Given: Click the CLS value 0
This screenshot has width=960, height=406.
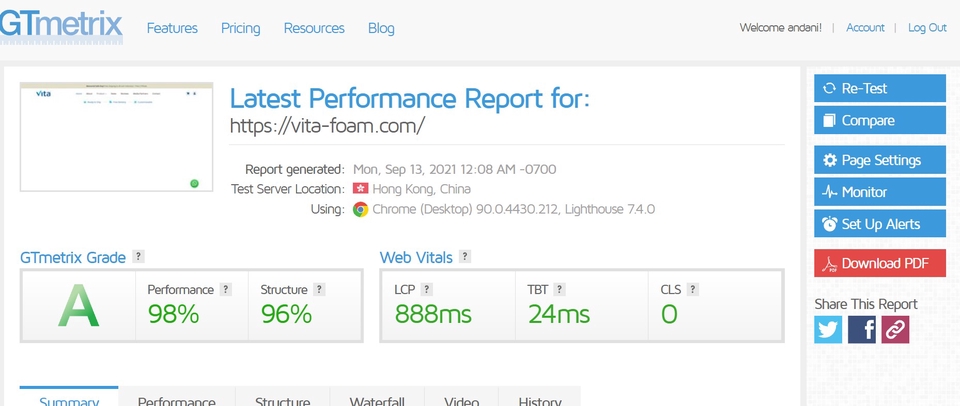Looking at the screenshot, I should pos(669,314).
